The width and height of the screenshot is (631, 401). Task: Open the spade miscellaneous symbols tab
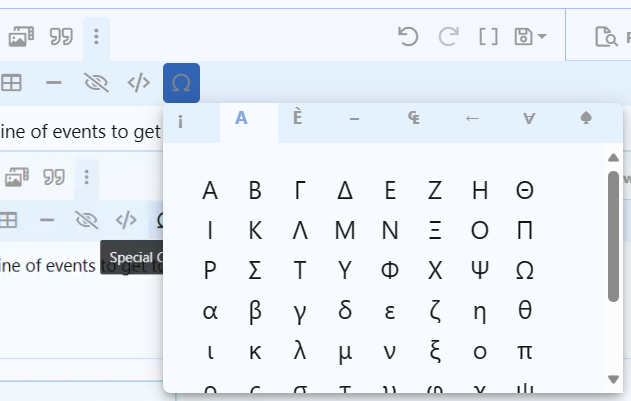586,119
